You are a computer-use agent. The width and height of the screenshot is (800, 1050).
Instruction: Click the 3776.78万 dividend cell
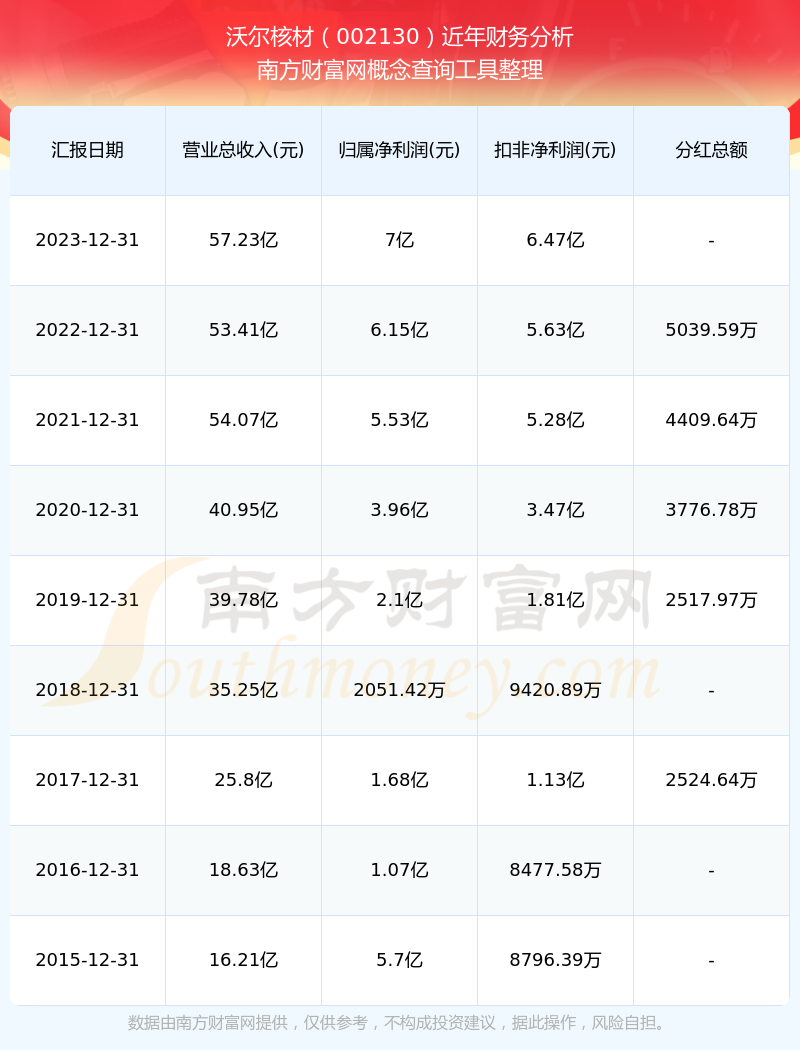coord(712,510)
